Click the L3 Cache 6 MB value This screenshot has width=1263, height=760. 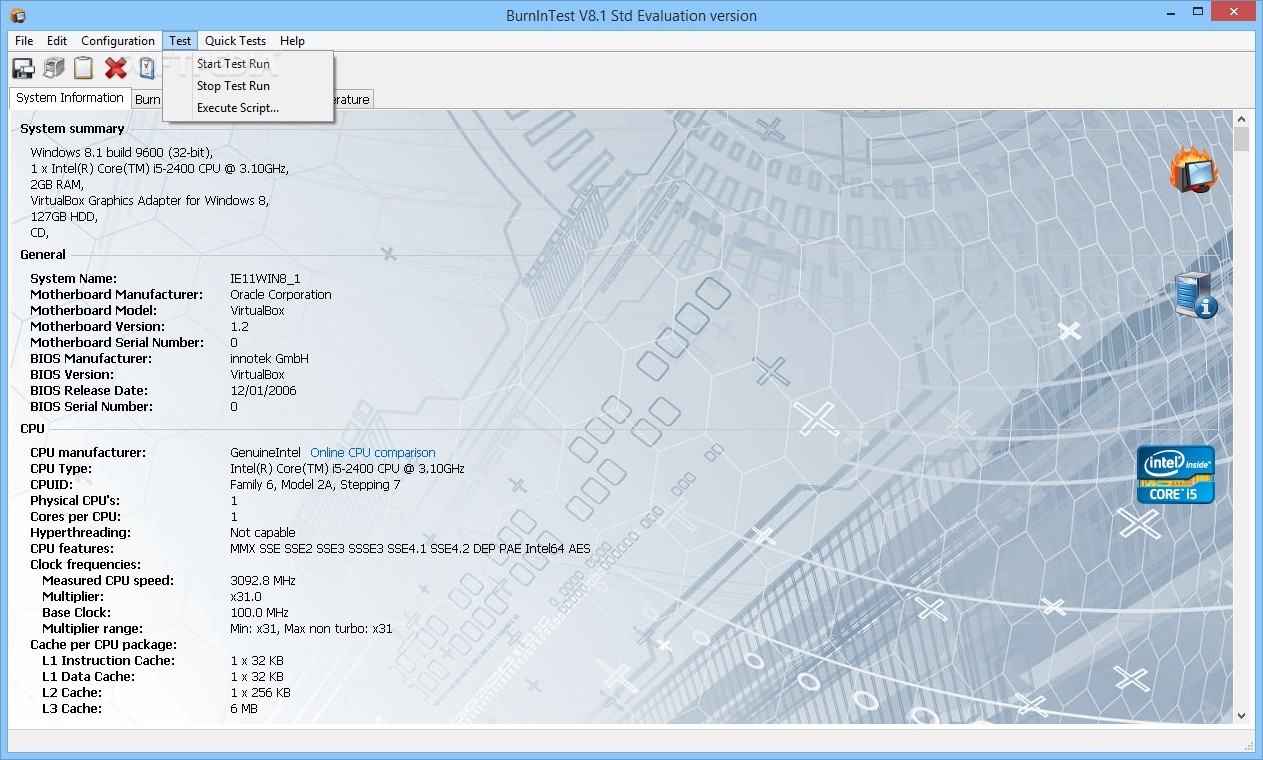[x=244, y=709]
